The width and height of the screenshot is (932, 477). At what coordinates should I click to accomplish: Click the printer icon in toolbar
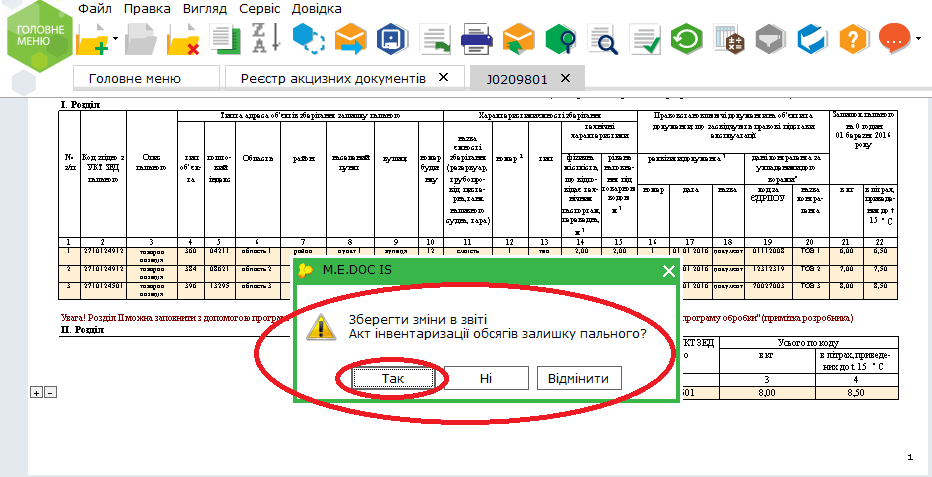tap(476, 40)
